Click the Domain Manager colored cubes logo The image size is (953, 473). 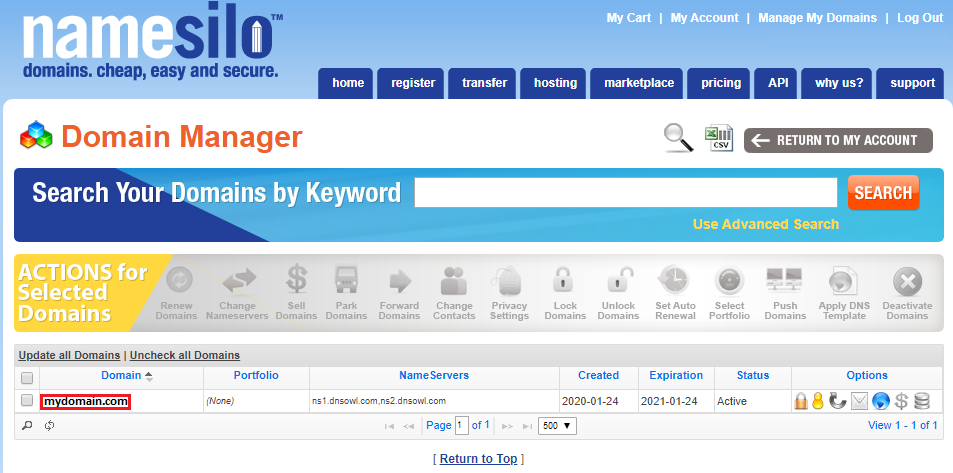[x=36, y=135]
